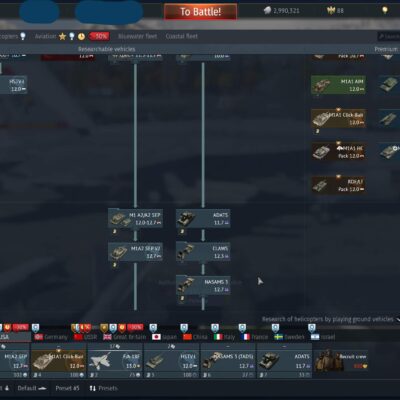The image size is (400, 400).
Task: Select the premium M1A1 AIM tank
Action: 338,85
